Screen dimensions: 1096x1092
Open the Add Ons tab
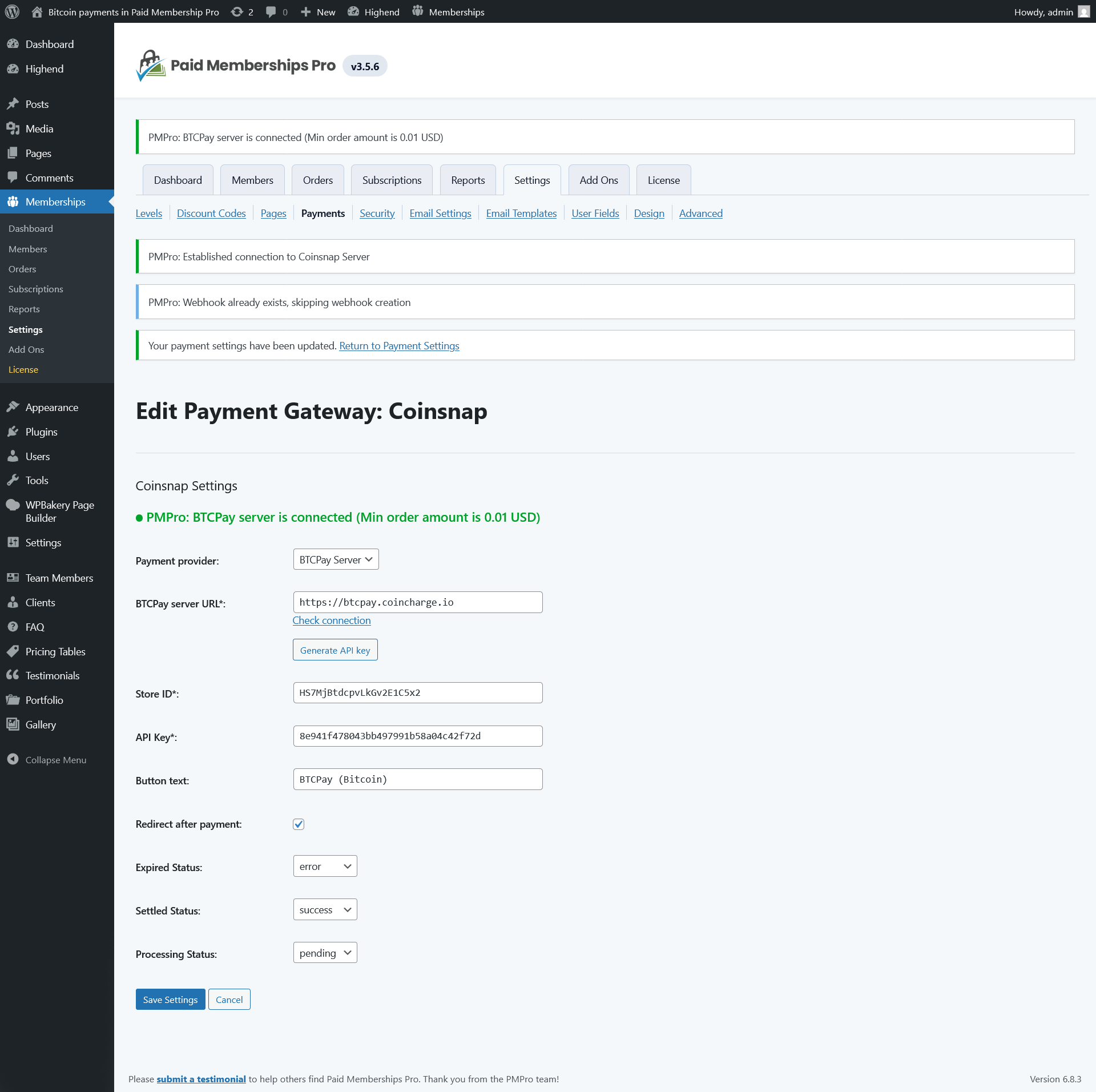598,180
